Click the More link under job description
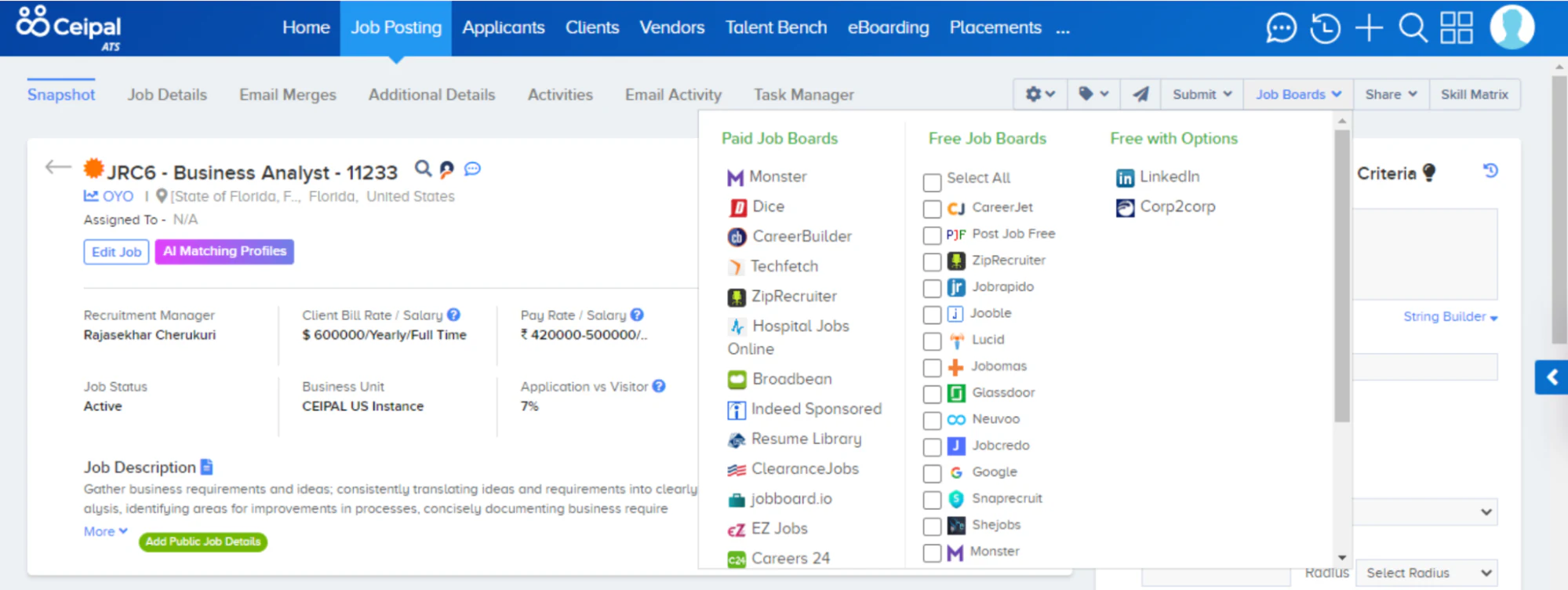The image size is (1568, 590). [105, 531]
